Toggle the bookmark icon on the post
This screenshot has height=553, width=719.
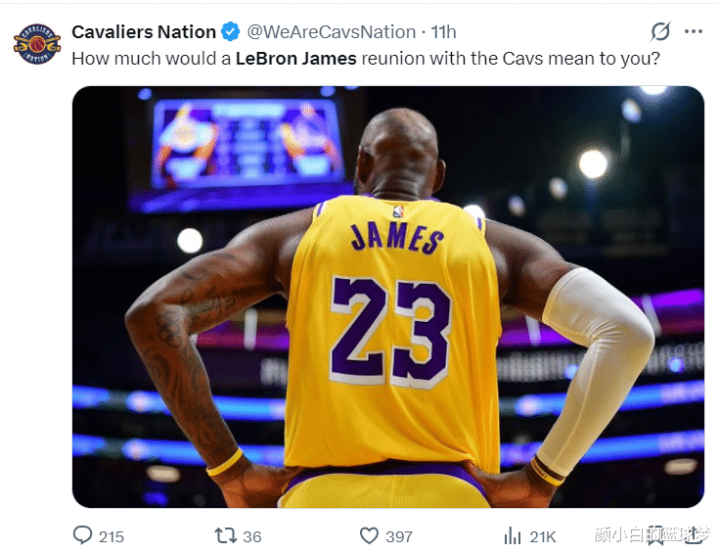[x=655, y=536]
